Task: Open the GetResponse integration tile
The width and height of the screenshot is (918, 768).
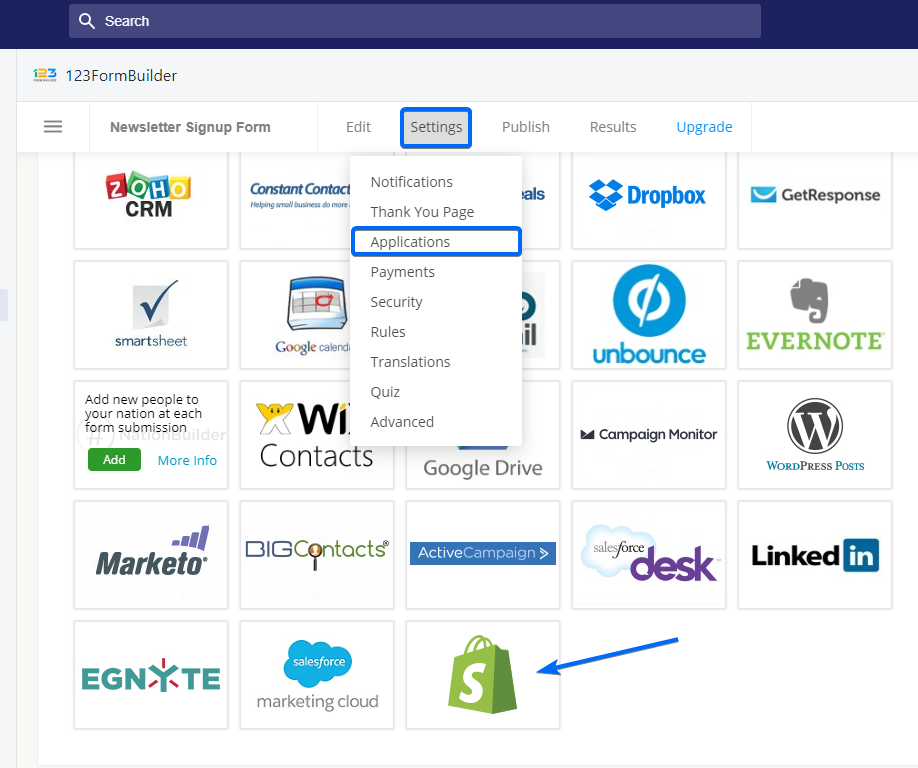Action: [814, 195]
